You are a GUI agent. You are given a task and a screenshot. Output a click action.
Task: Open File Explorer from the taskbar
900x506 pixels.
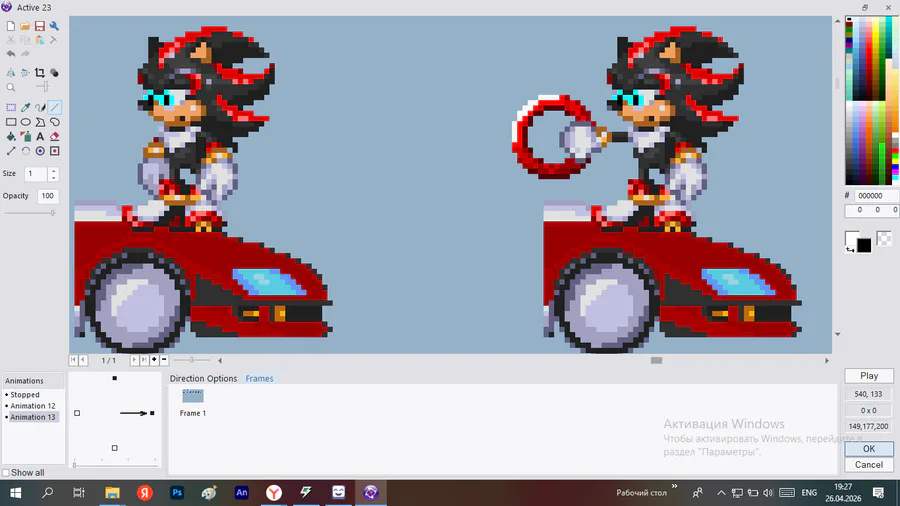coord(112,492)
